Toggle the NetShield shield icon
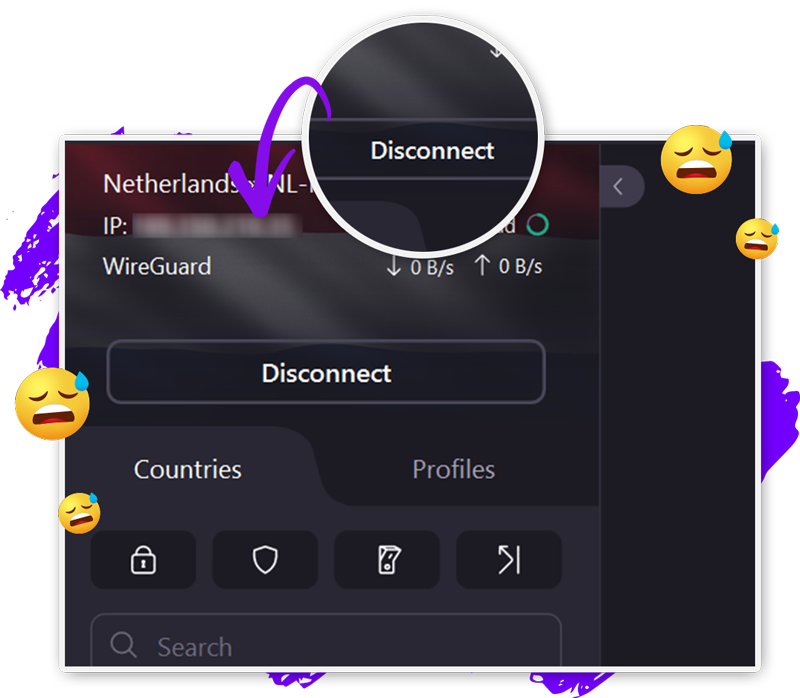The width and height of the screenshot is (800, 698). (x=265, y=560)
